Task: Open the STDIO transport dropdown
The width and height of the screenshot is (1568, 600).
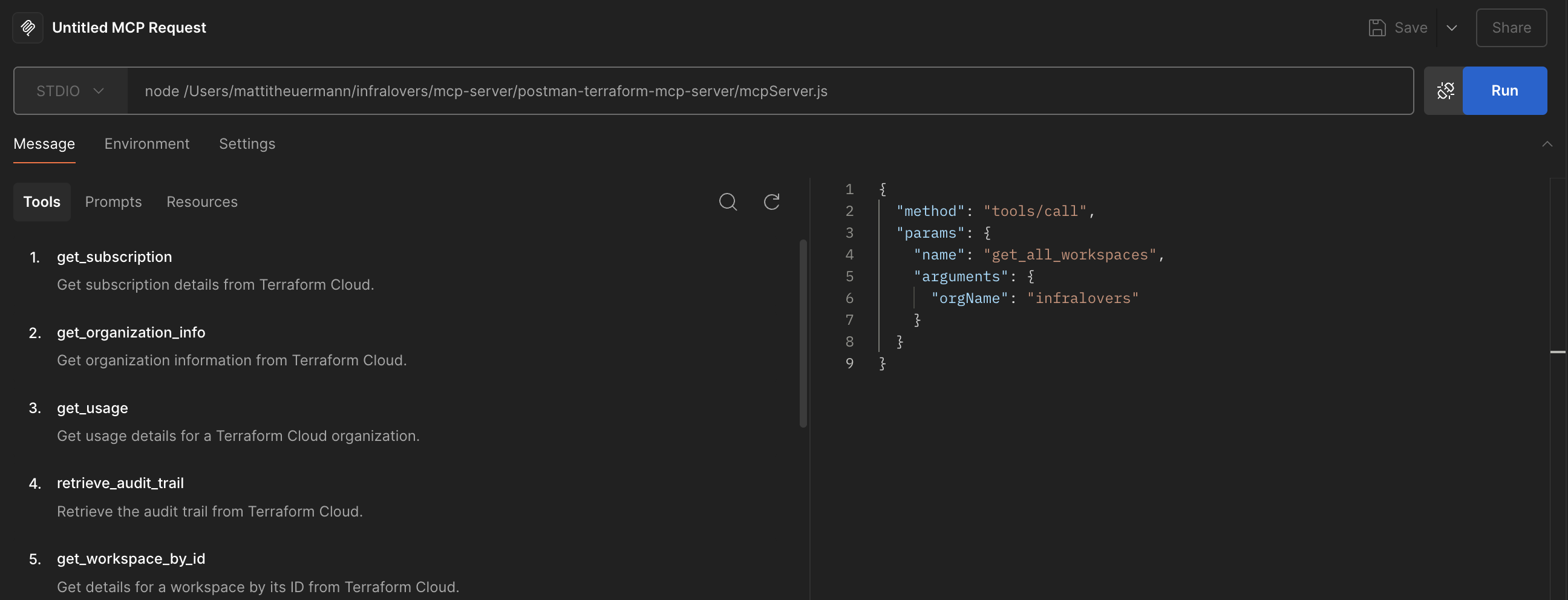Action: point(70,91)
